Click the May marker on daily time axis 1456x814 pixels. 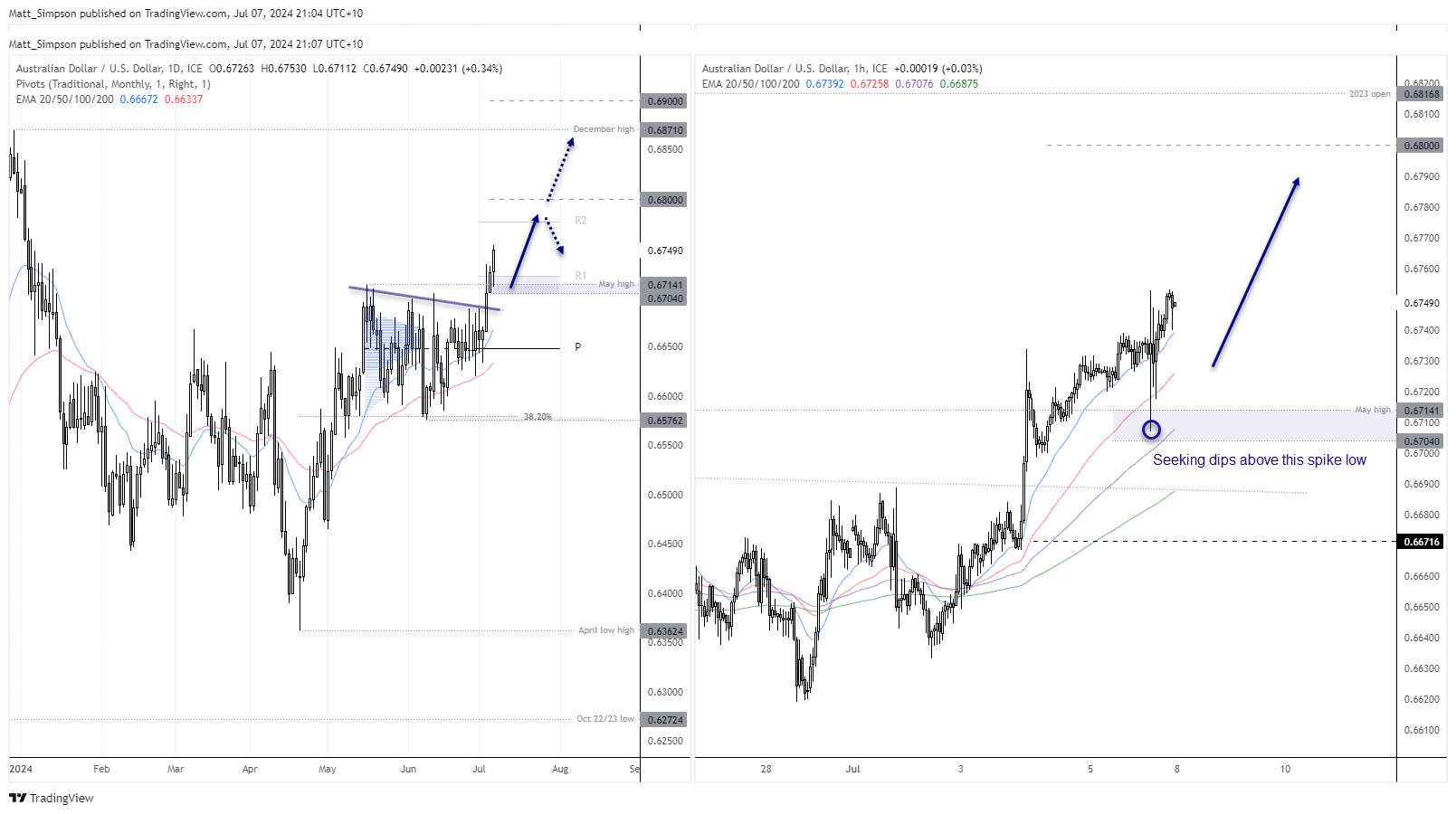pyautogui.click(x=328, y=769)
